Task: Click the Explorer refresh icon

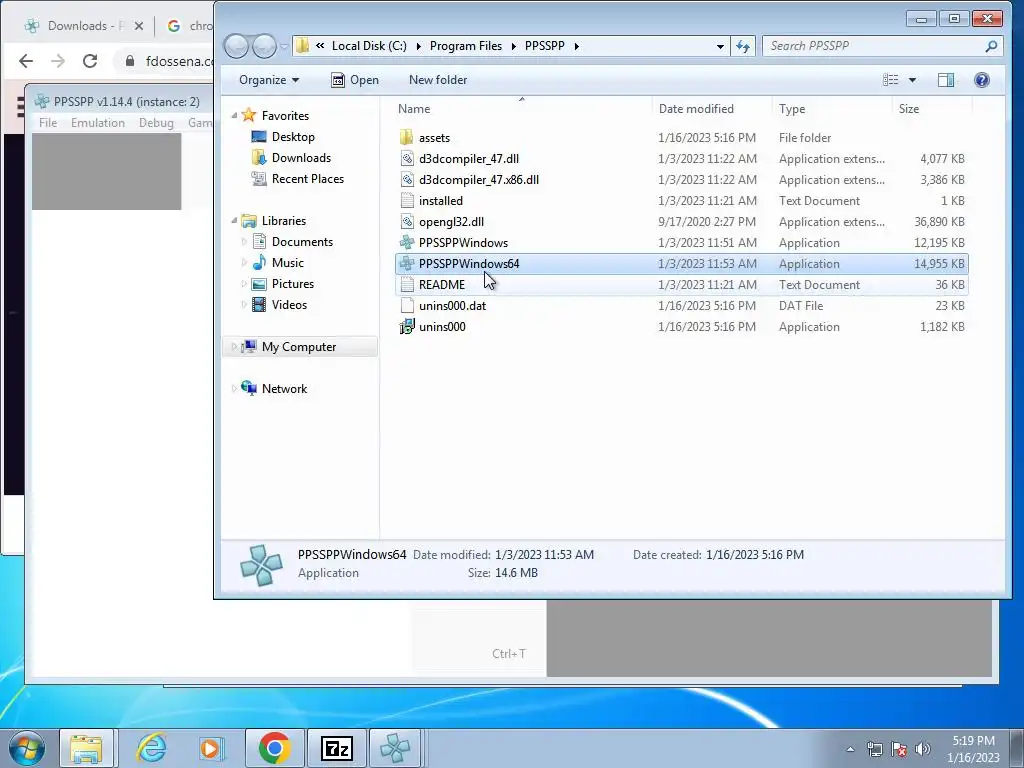Action: click(x=743, y=46)
